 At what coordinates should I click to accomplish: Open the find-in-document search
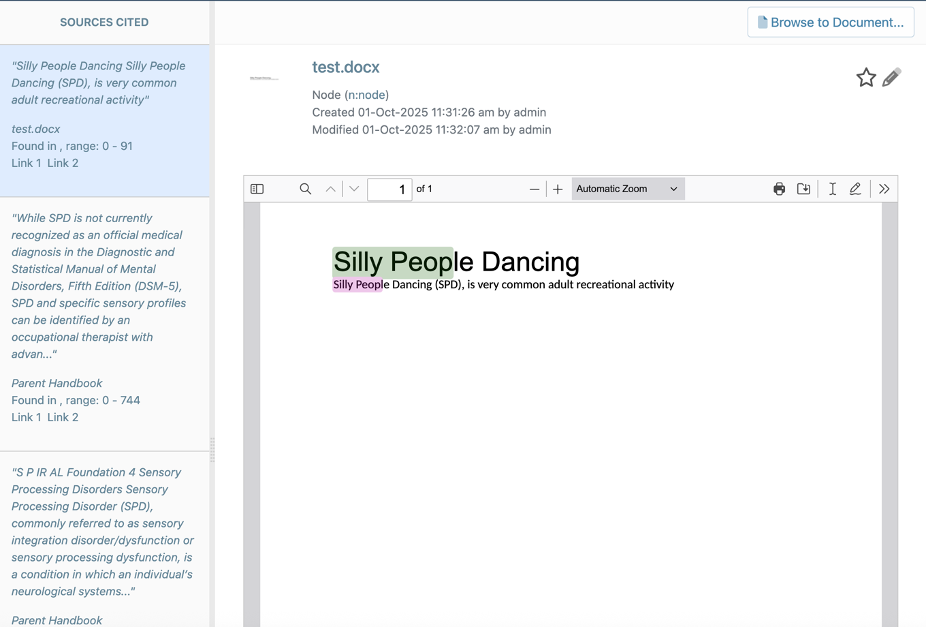click(306, 189)
